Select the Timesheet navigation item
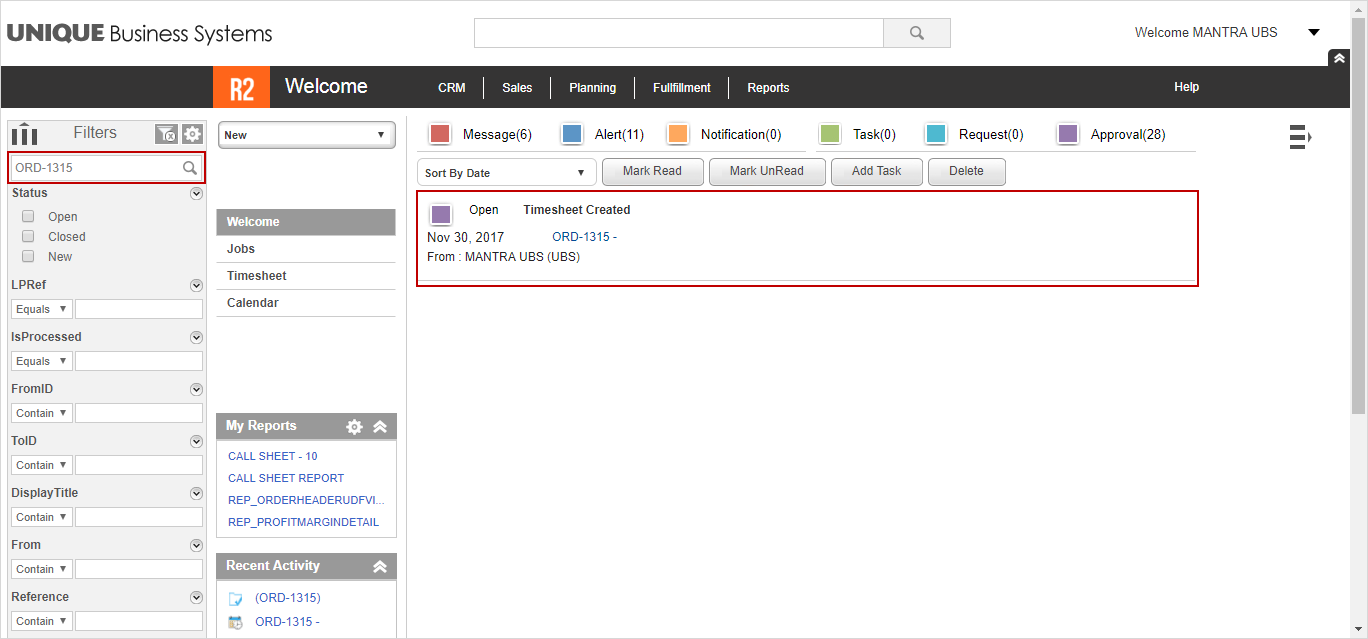 [257, 276]
